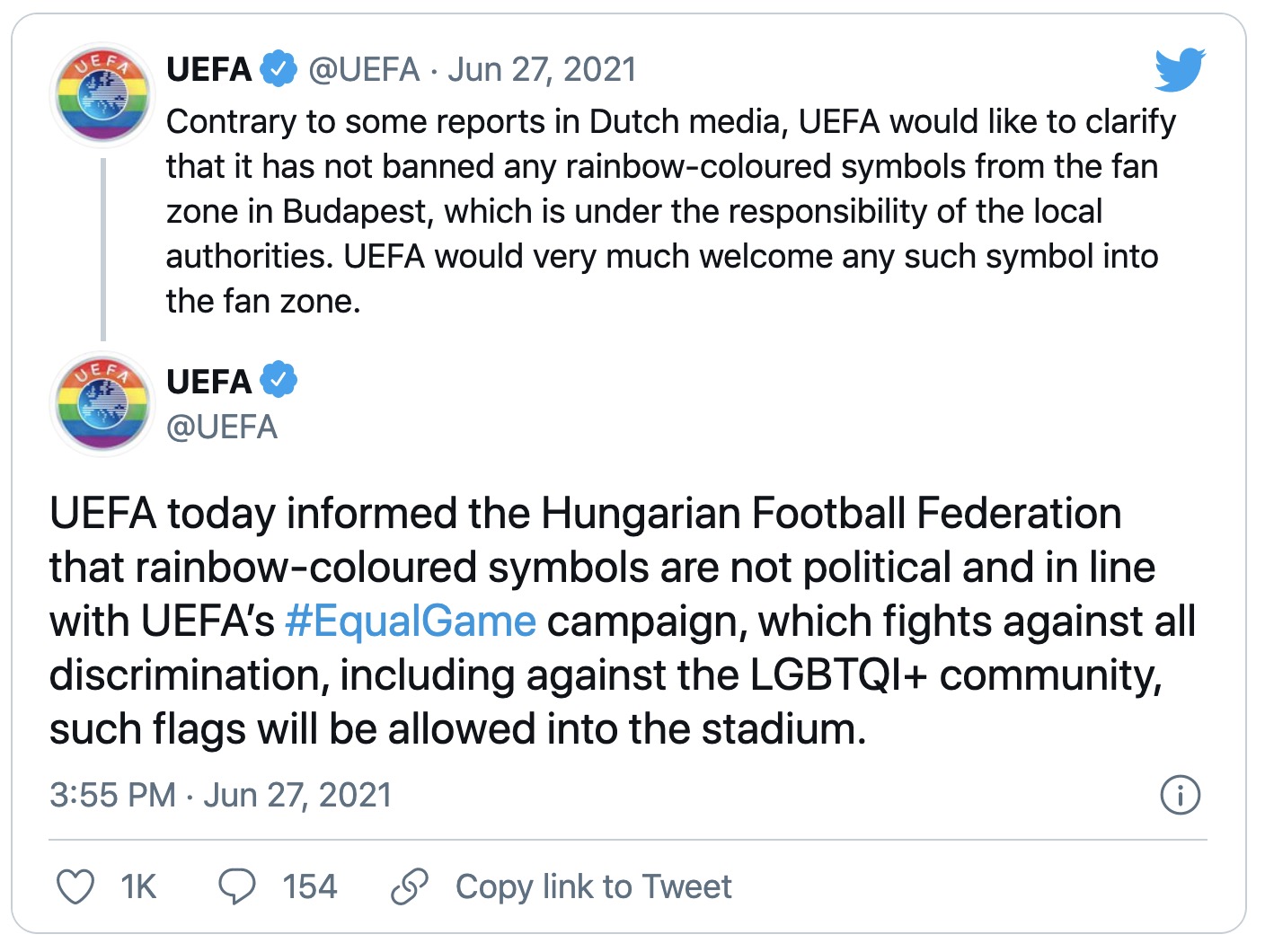Click @UEFA handle in parent tweet header
This screenshot has height=952, width=1265.
click(x=364, y=69)
